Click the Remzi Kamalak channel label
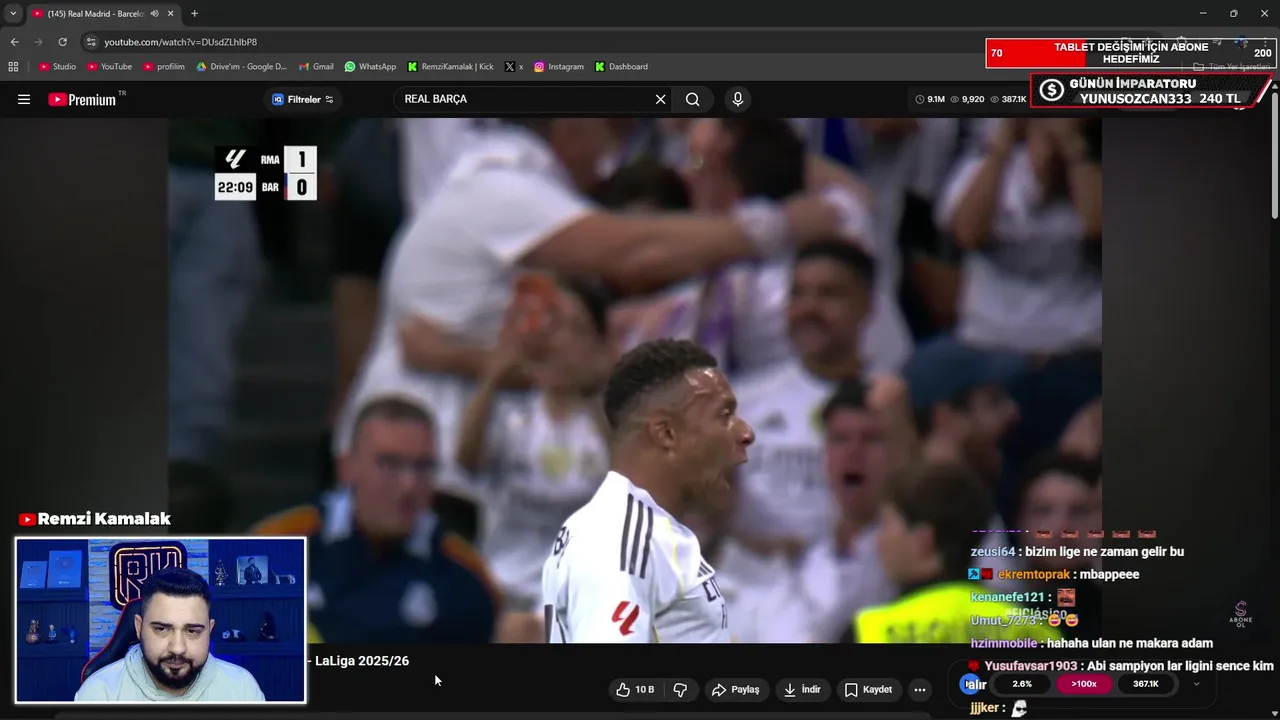The image size is (1280, 720). (95, 519)
